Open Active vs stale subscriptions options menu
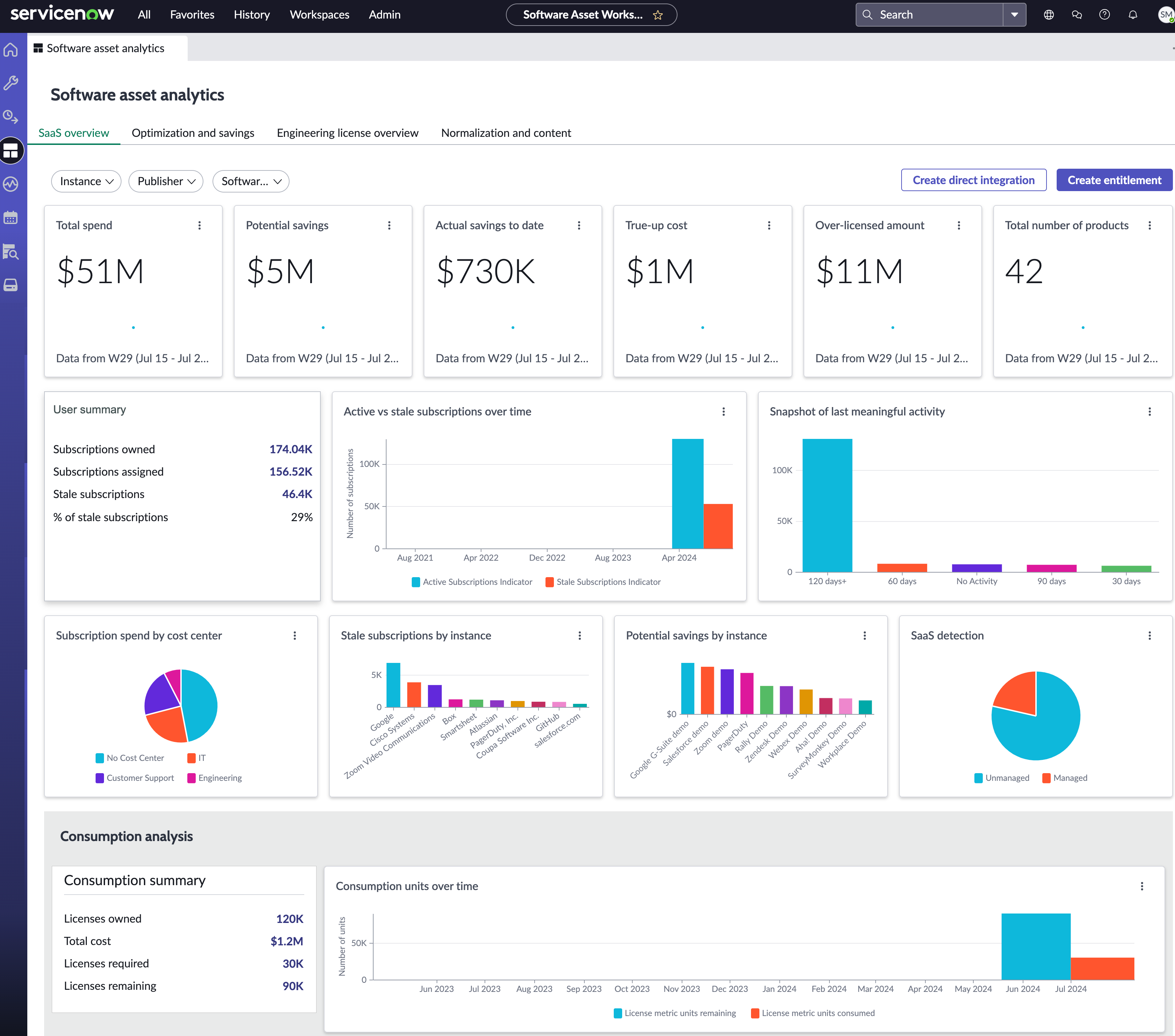This screenshot has height=1036, width=1175. pyautogui.click(x=724, y=411)
